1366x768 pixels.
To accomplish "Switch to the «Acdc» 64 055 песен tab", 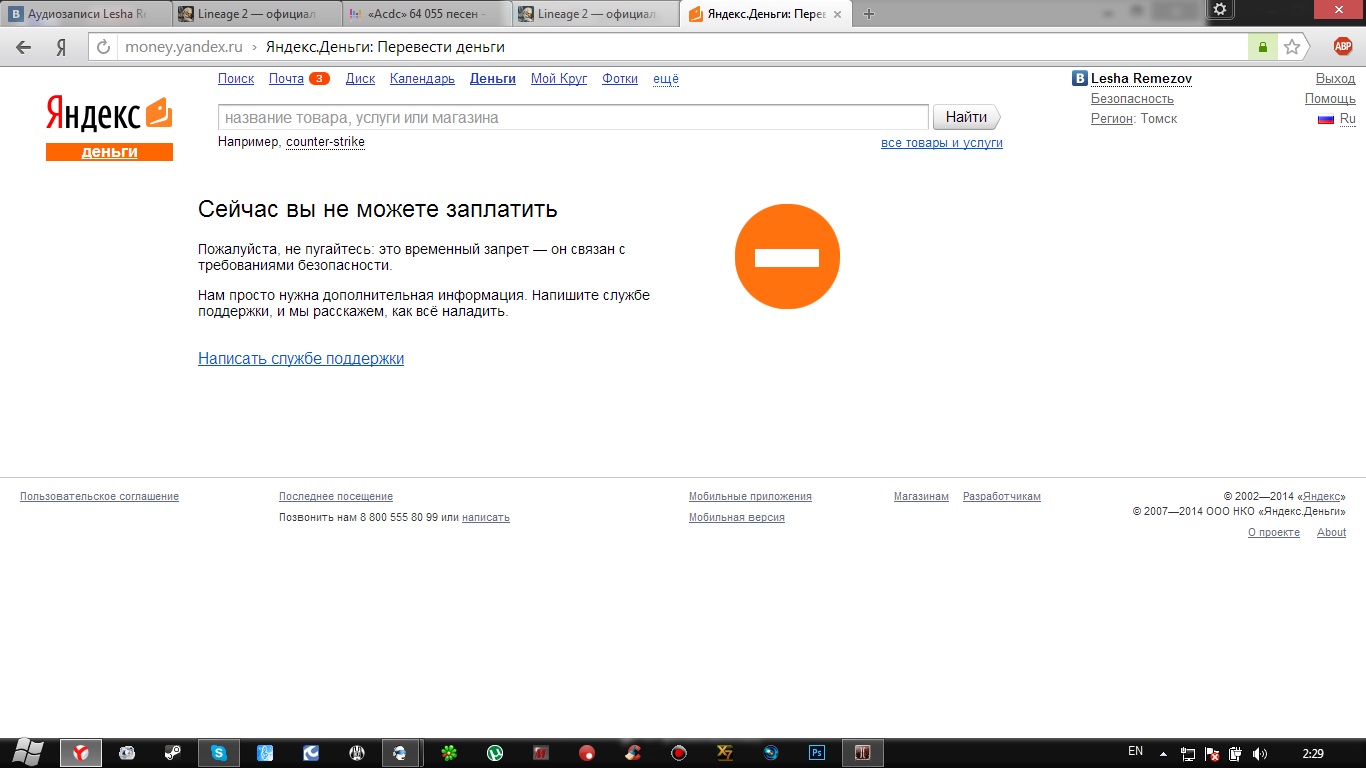I will click(x=426, y=15).
